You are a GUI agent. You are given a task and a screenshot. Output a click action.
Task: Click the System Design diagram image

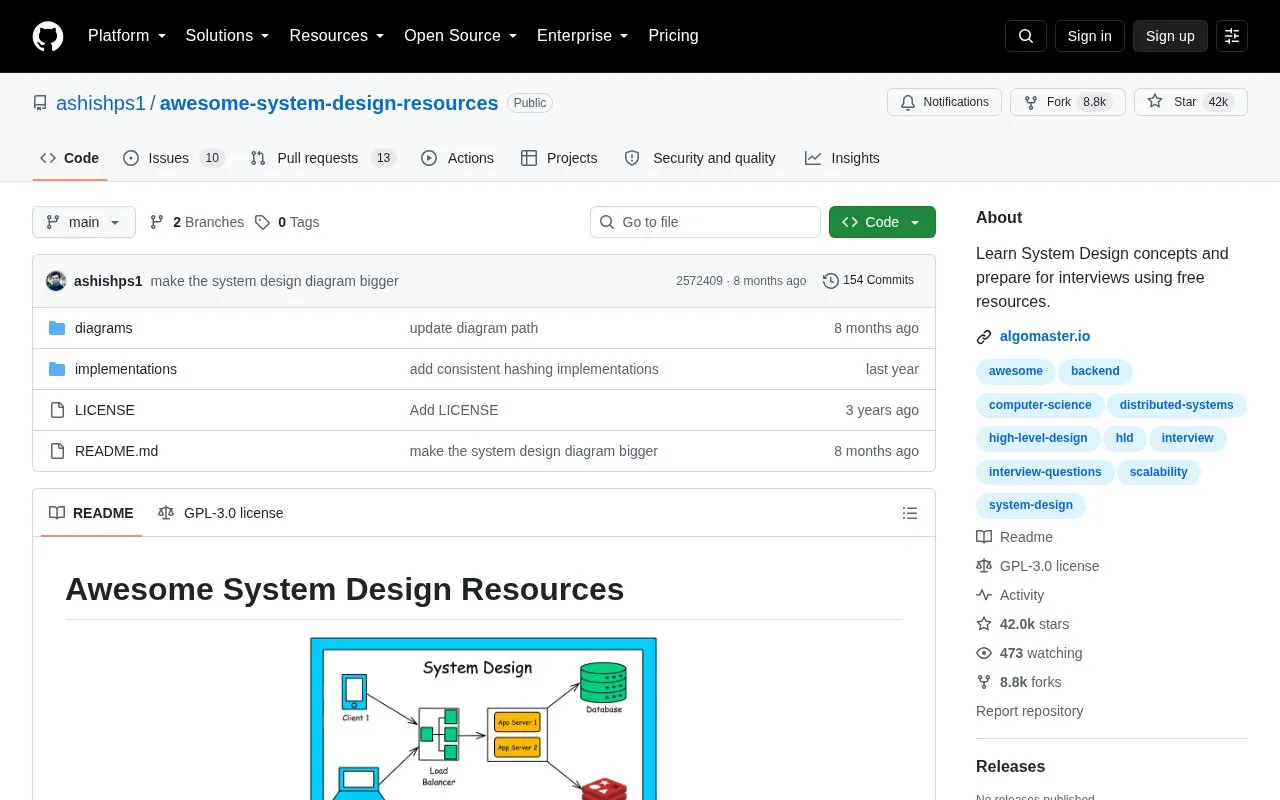(x=483, y=718)
